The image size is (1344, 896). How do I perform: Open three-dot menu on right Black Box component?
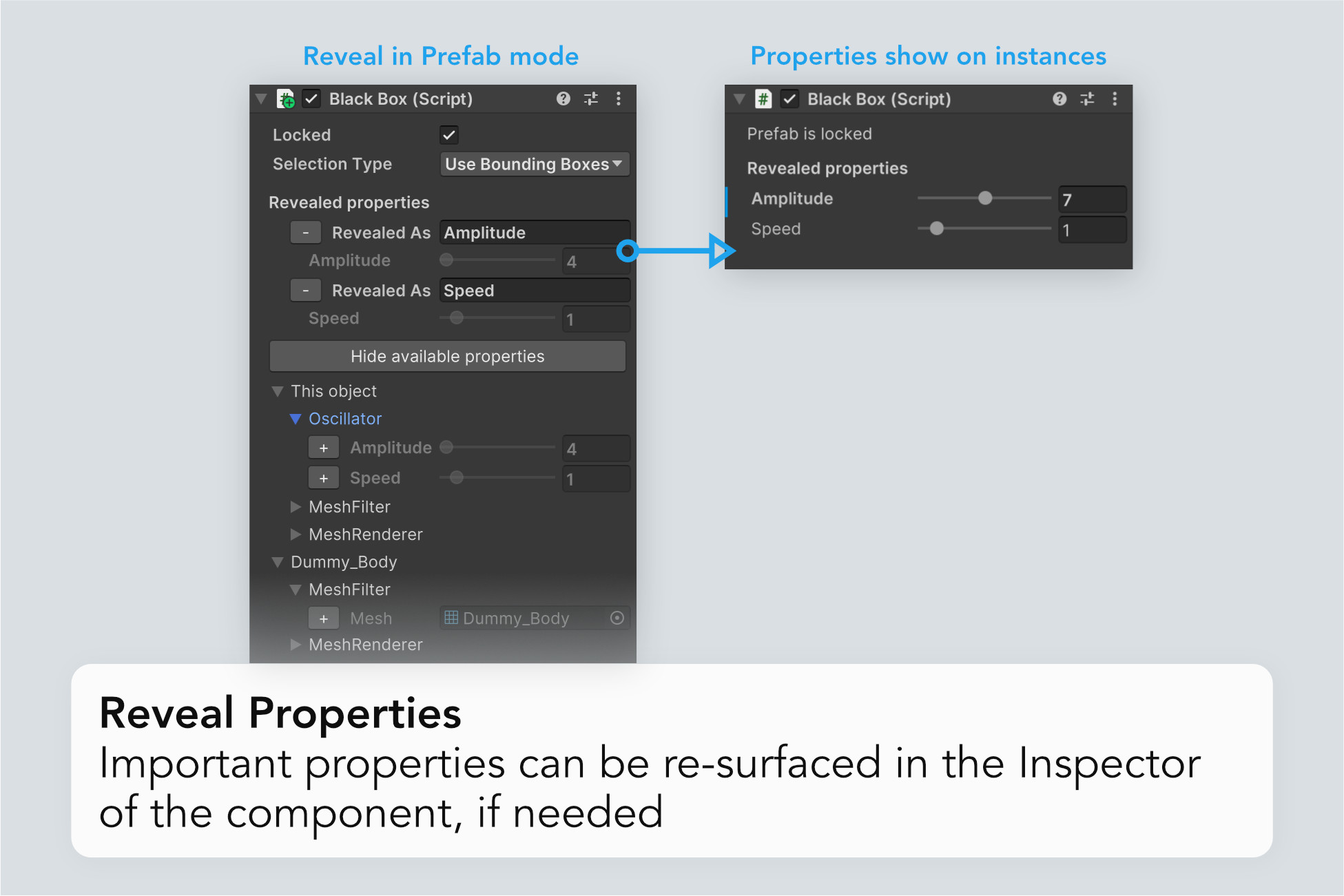click(x=1115, y=99)
